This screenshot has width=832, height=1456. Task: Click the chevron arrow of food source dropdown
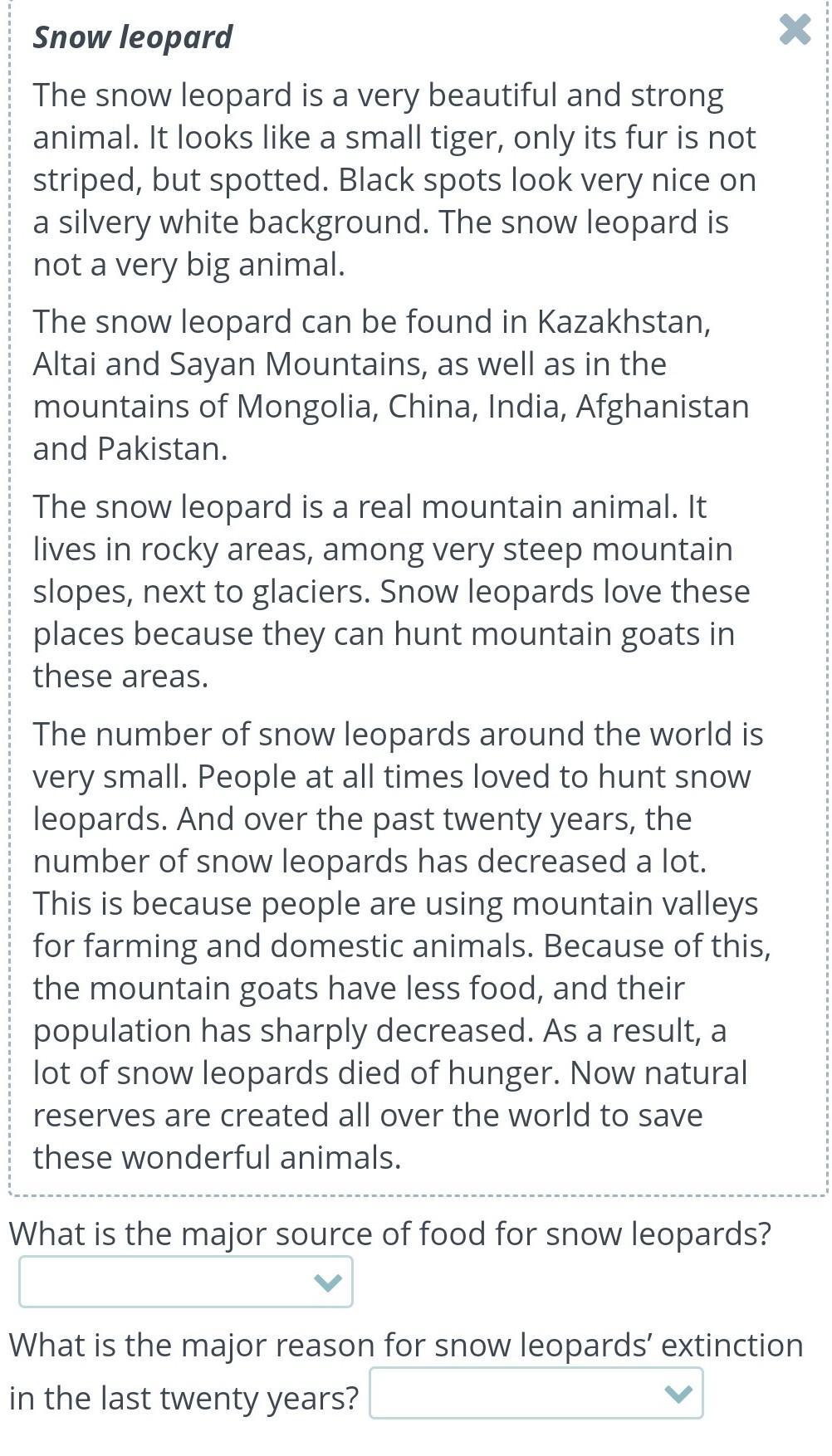(328, 1283)
